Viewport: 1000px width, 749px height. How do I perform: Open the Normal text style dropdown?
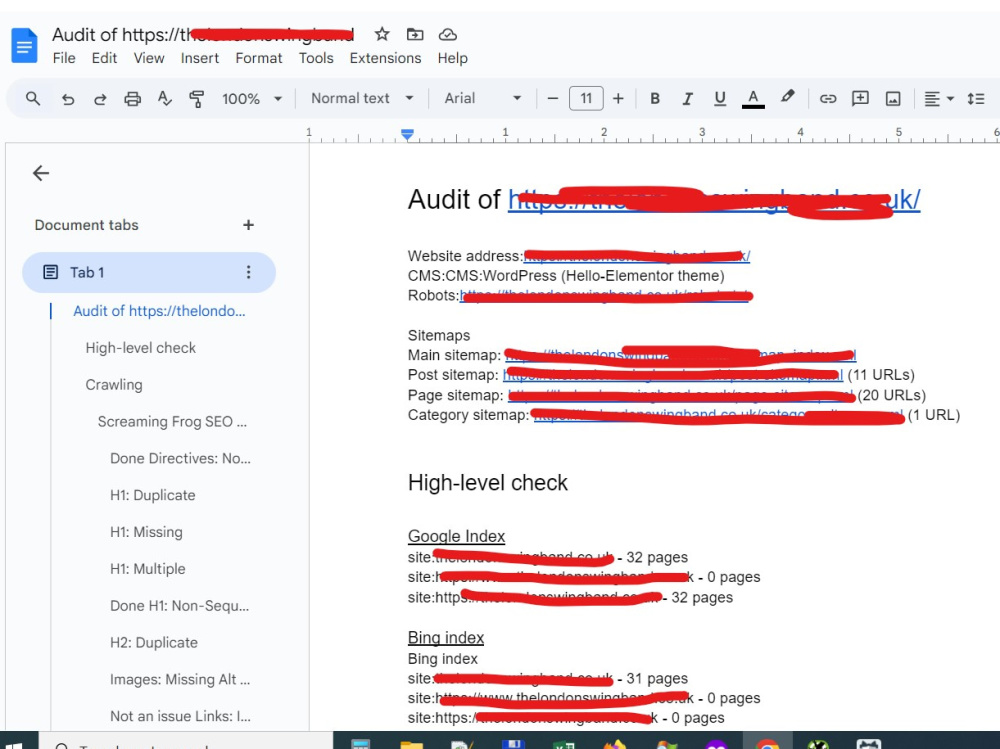click(x=362, y=98)
